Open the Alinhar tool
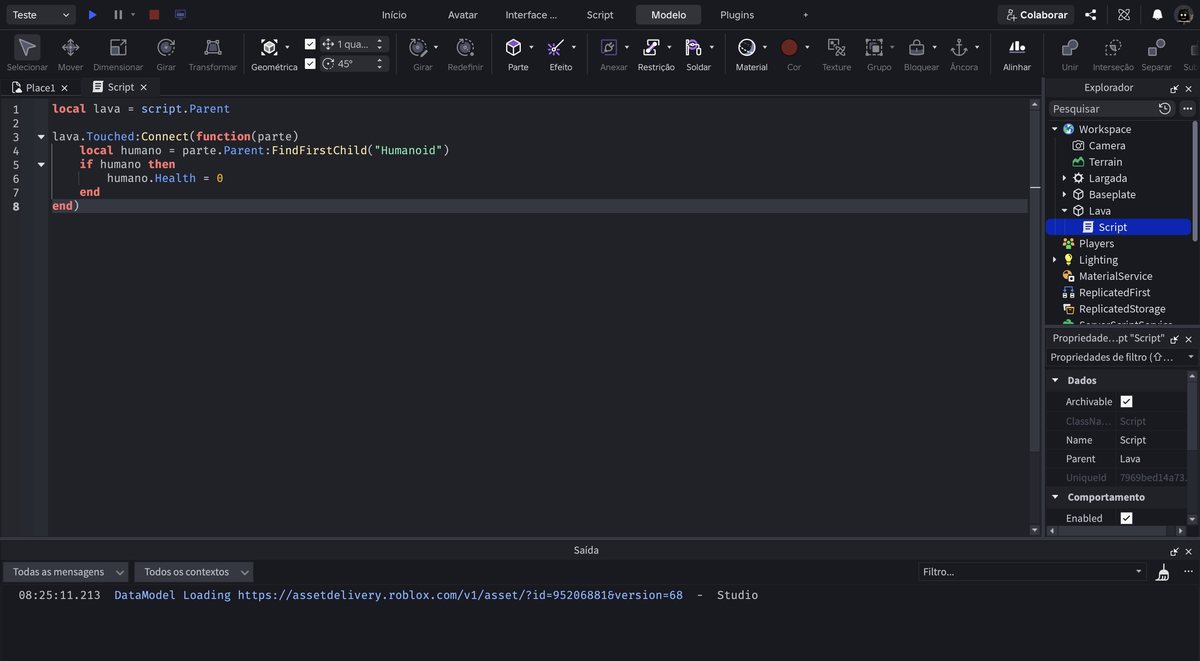 point(1017,47)
